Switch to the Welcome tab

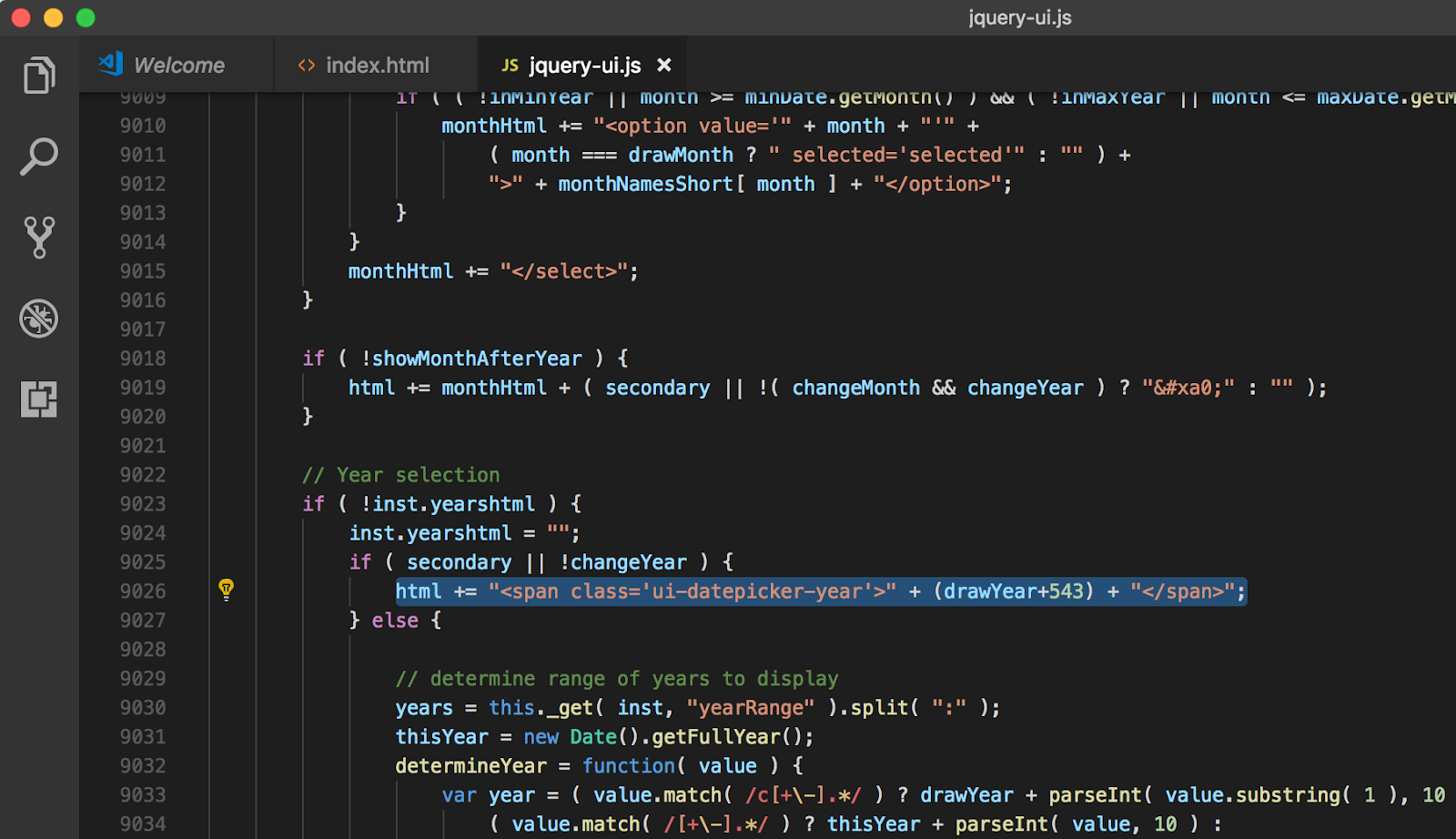pos(179,64)
